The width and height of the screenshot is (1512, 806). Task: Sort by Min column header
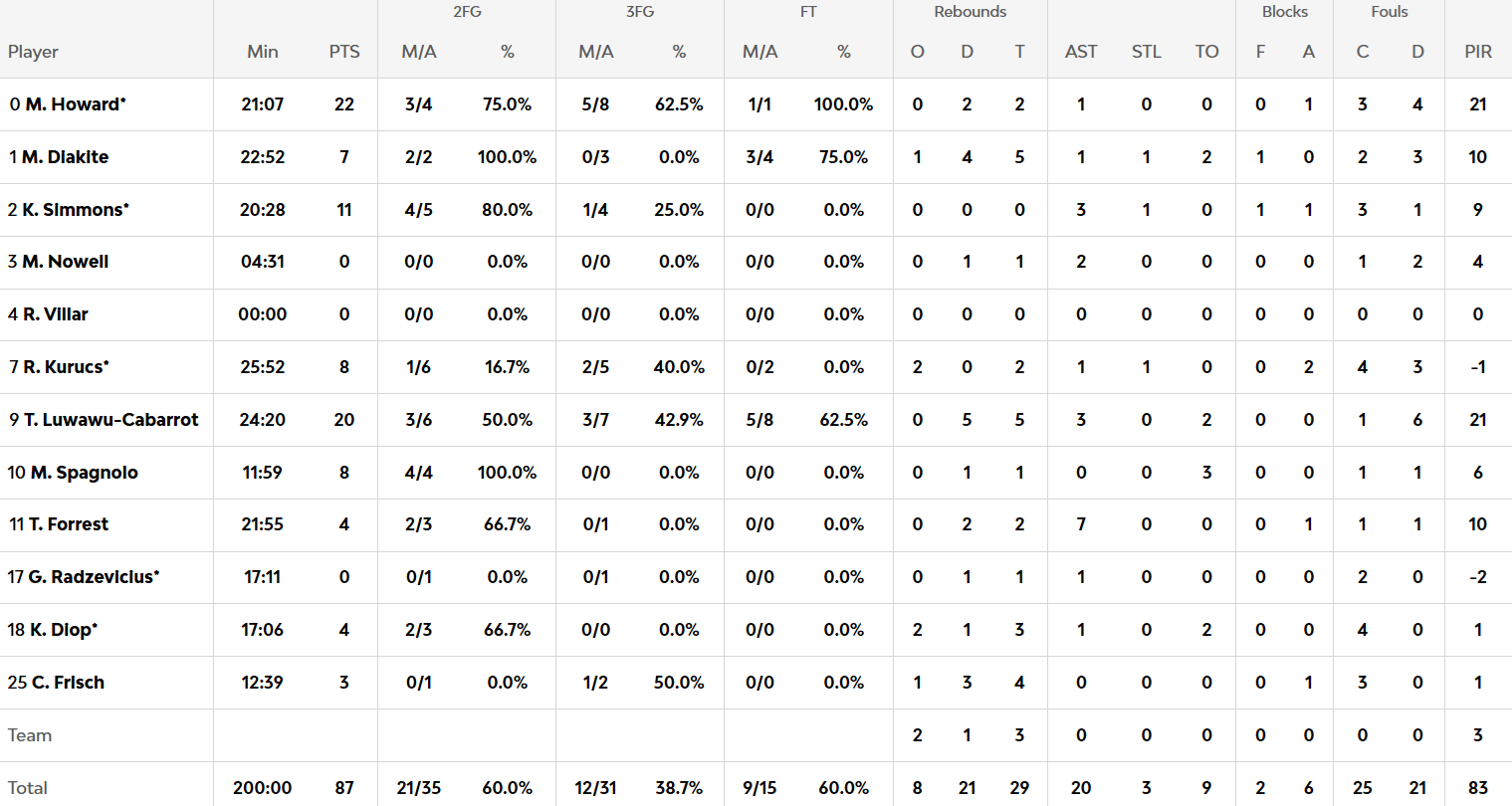coord(263,52)
